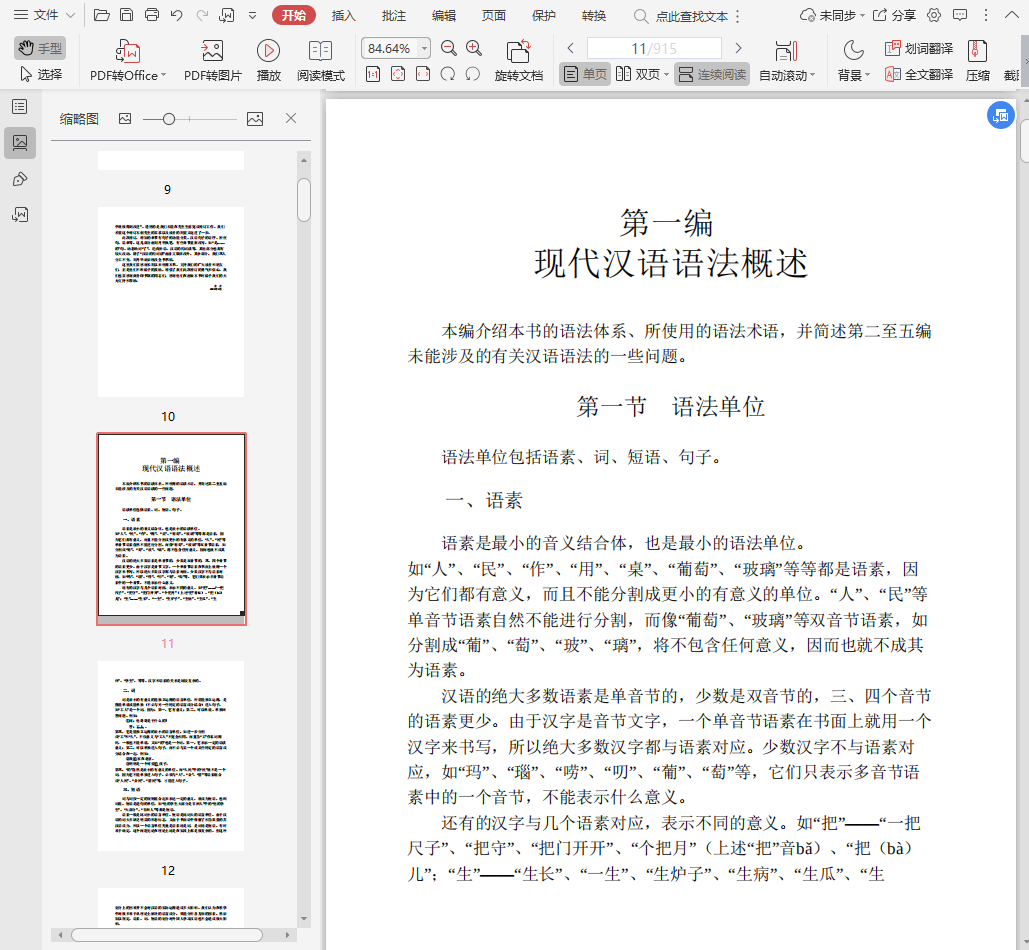Collapse the ribbon with the chevron
This screenshot has height=950, width=1029.
[1011, 15]
